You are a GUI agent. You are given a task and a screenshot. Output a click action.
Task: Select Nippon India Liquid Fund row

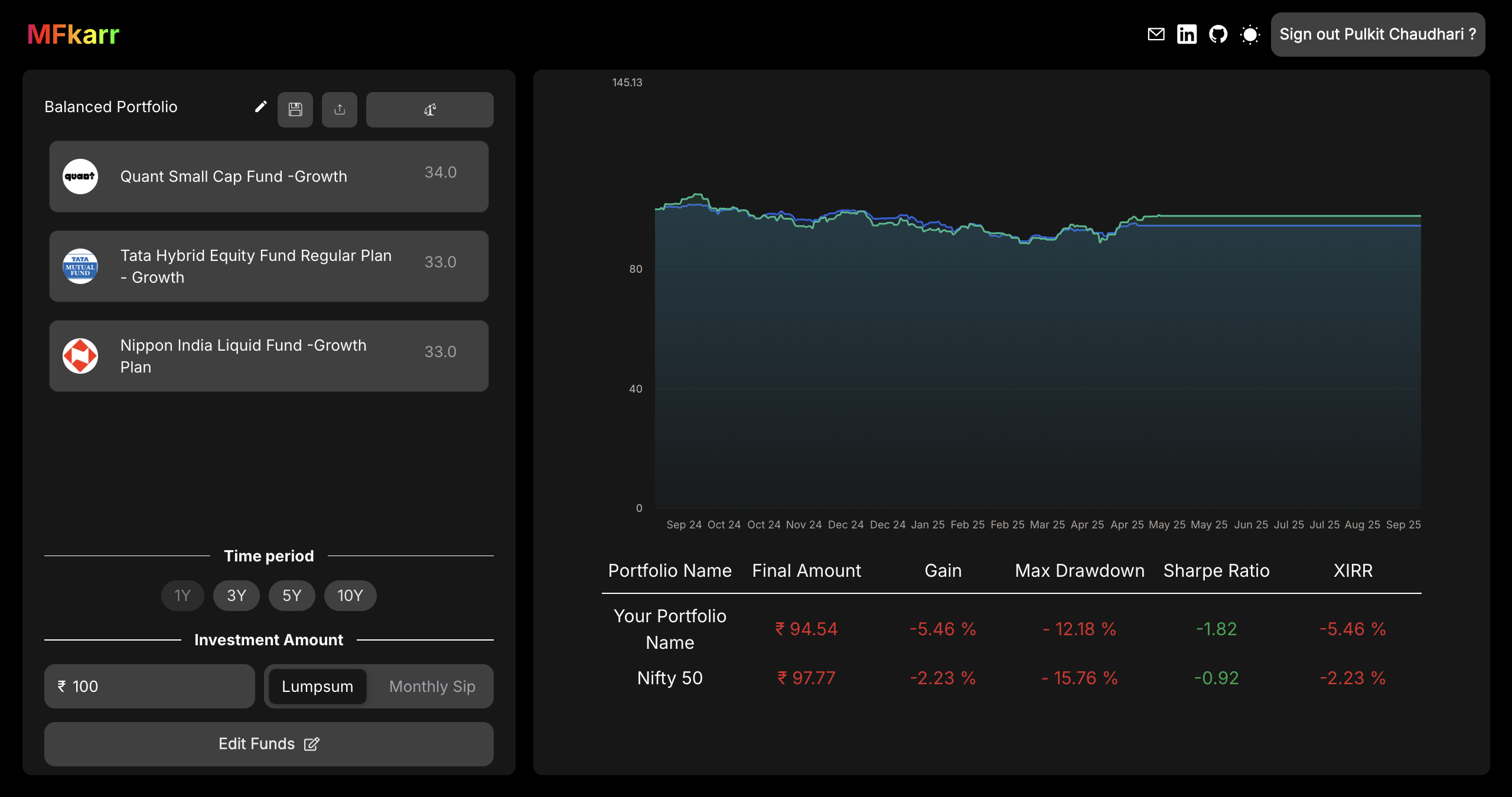[x=269, y=355]
